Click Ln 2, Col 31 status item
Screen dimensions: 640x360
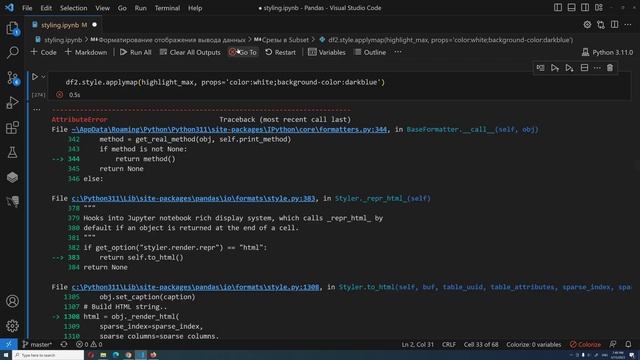pyautogui.click(x=418, y=344)
